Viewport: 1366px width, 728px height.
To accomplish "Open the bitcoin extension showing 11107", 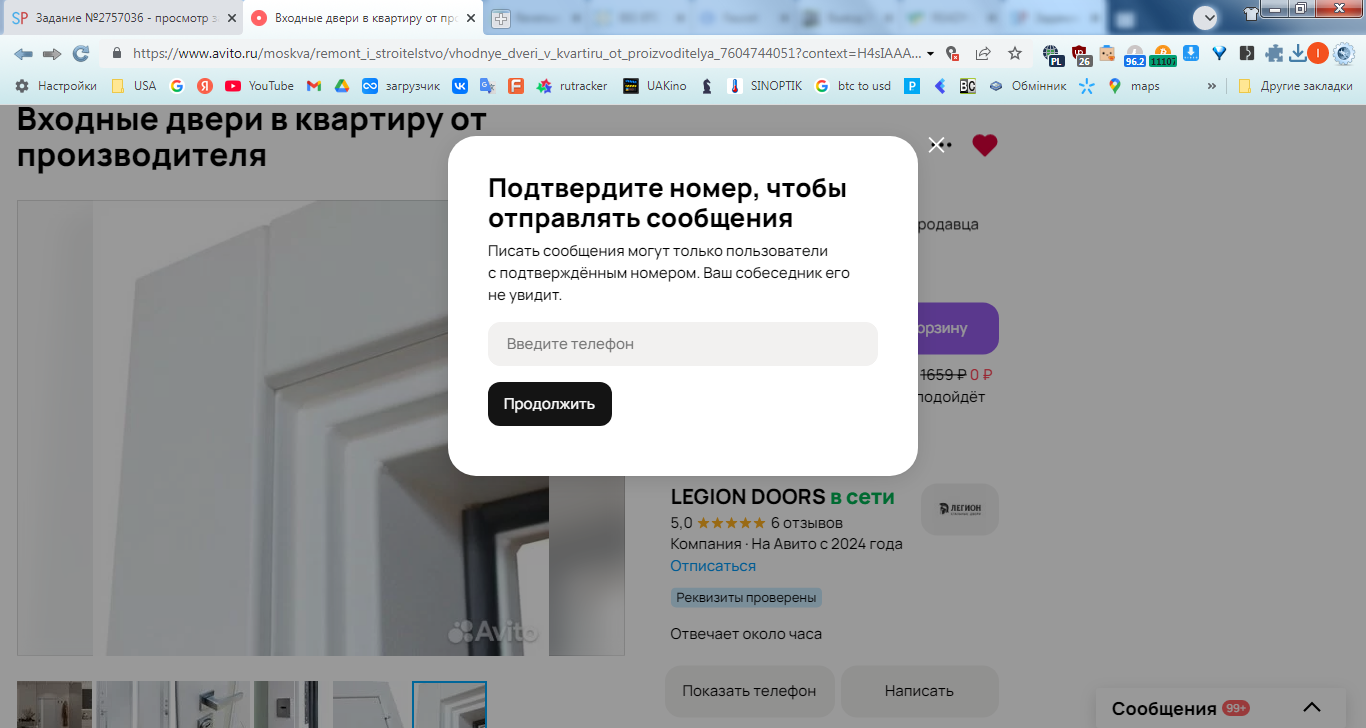I will coord(1163,55).
